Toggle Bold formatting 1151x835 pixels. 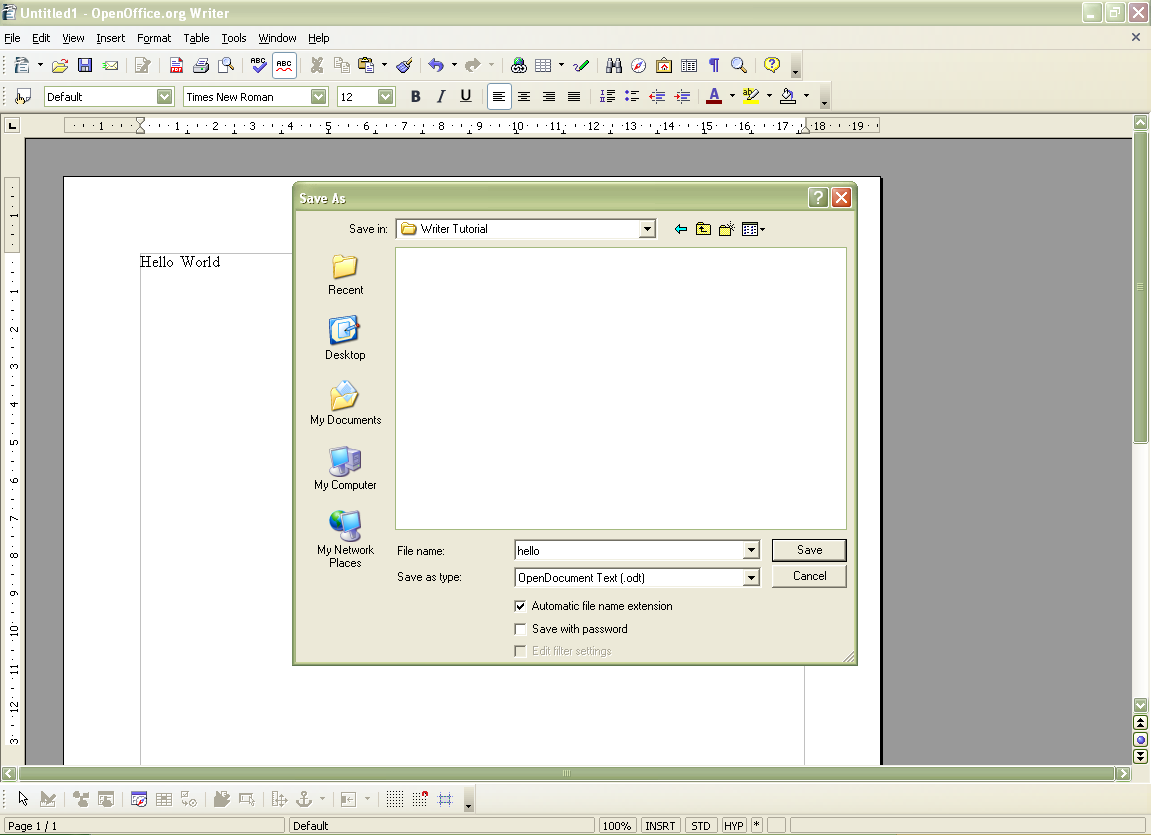point(415,96)
